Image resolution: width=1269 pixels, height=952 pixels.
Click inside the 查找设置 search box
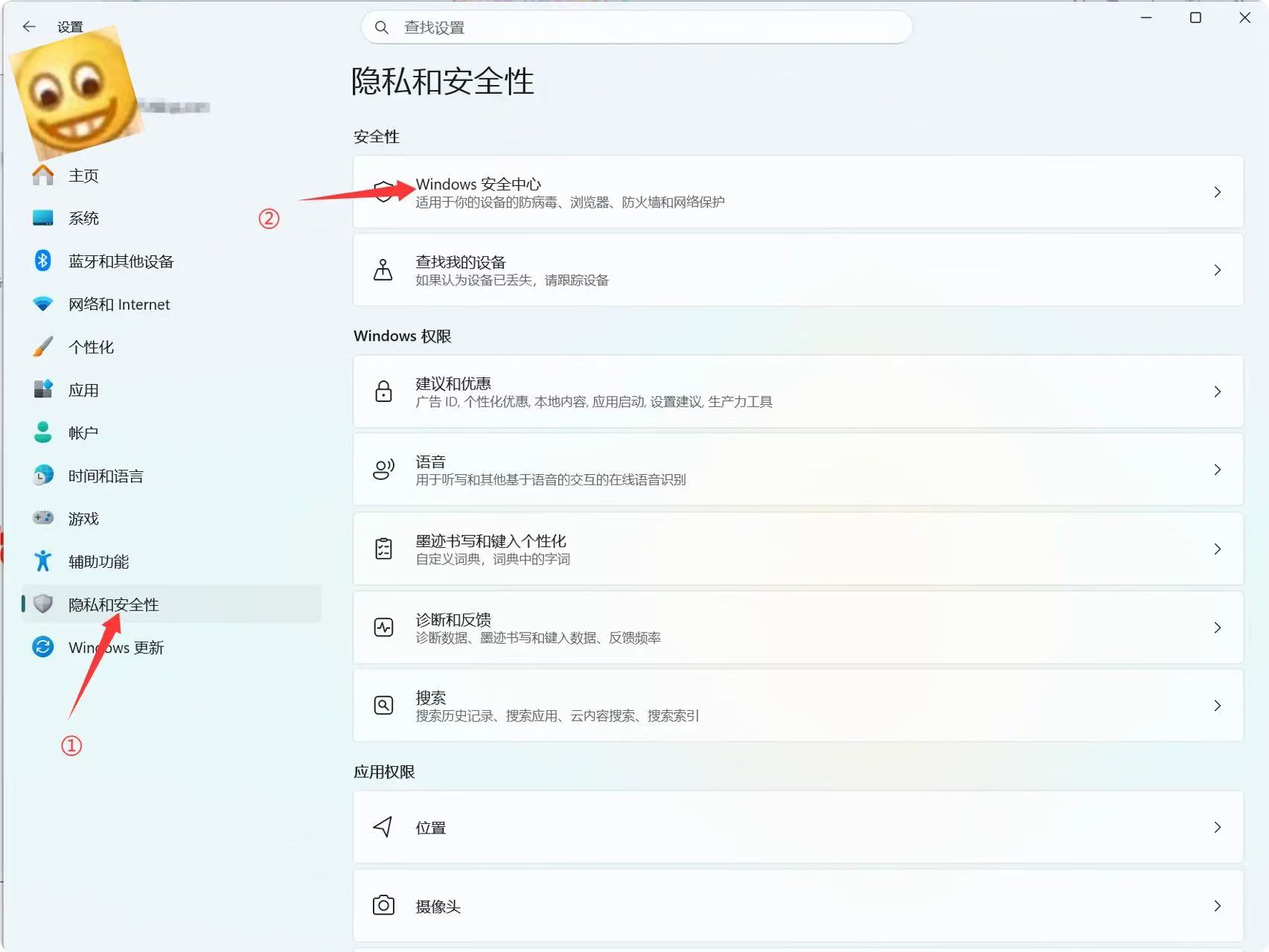(x=636, y=28)
